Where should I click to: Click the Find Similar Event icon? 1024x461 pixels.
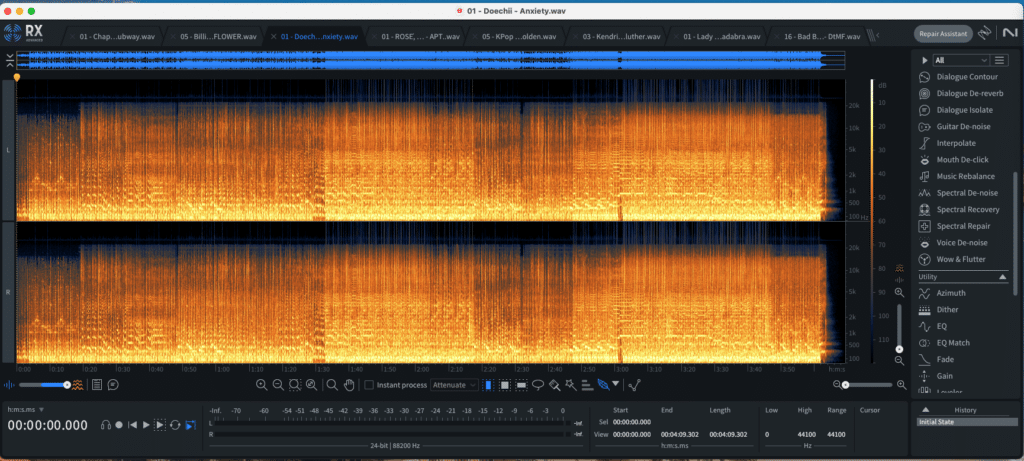click(603, 385)
